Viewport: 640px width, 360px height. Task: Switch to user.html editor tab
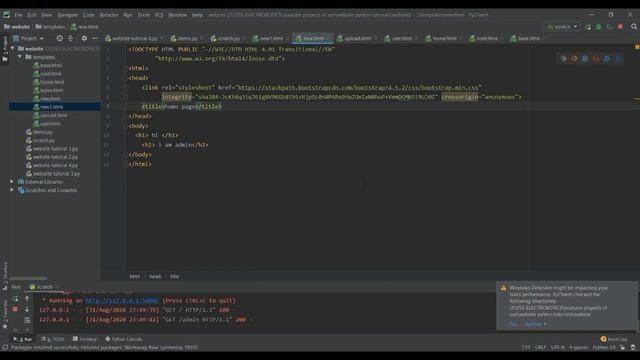point(402,38)
